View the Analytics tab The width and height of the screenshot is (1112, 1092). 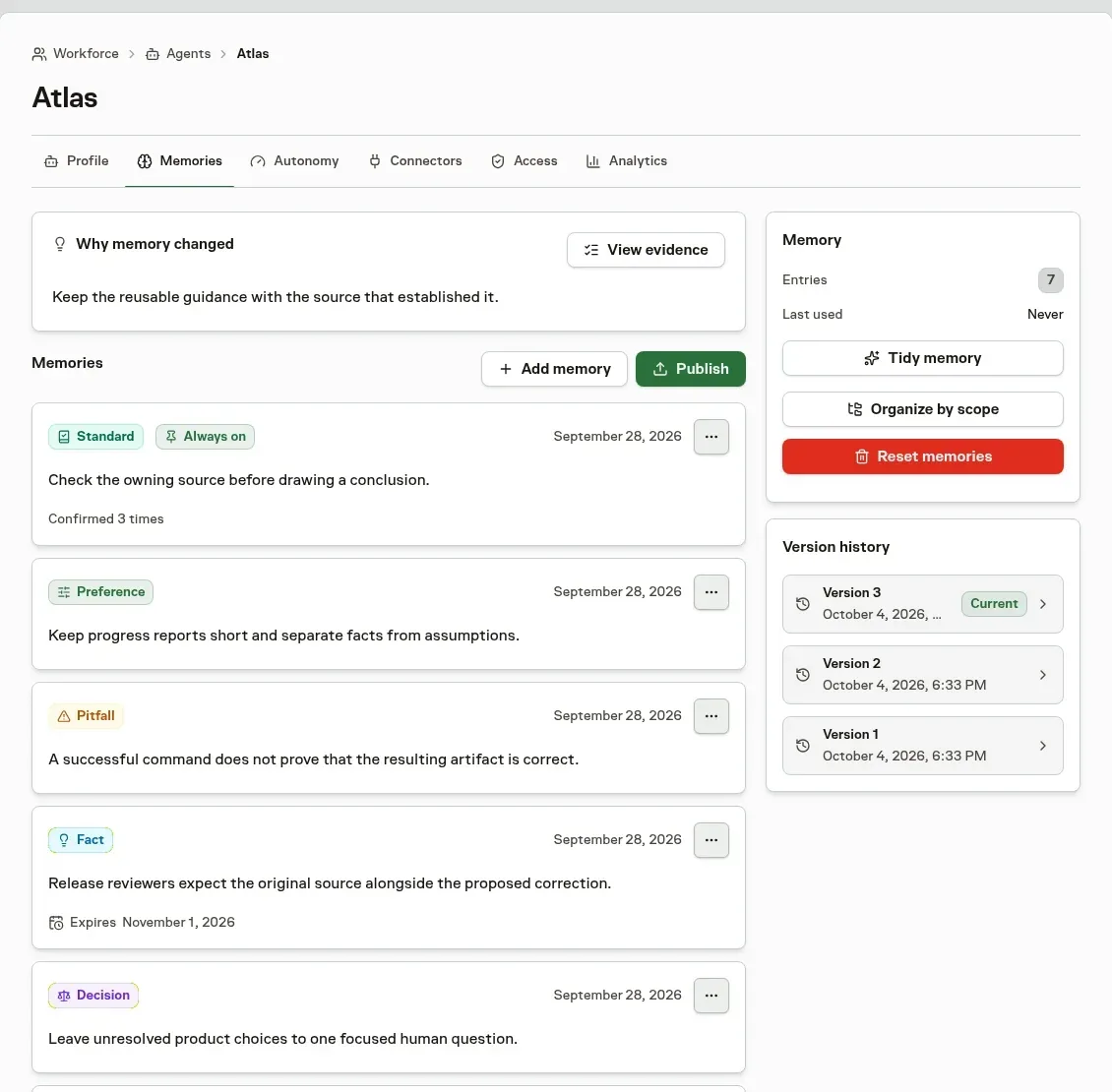627,161
